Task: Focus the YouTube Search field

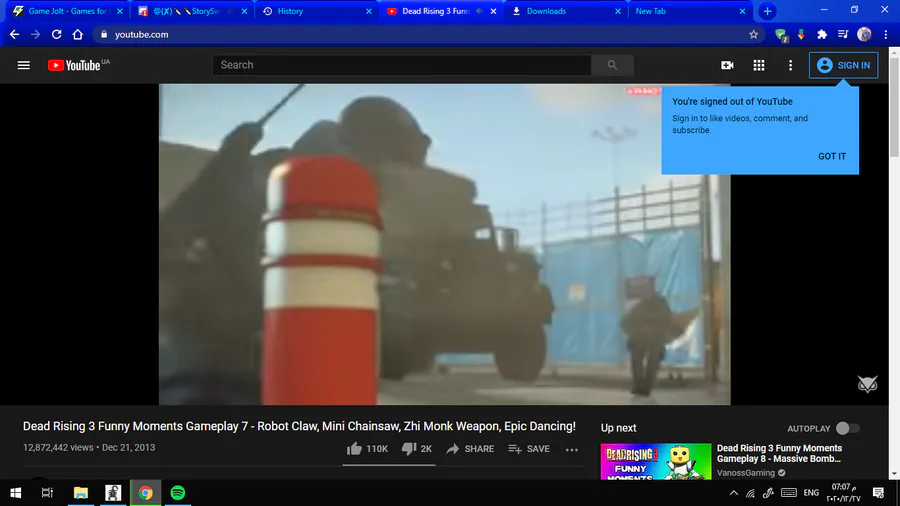Action: [402, 65]
